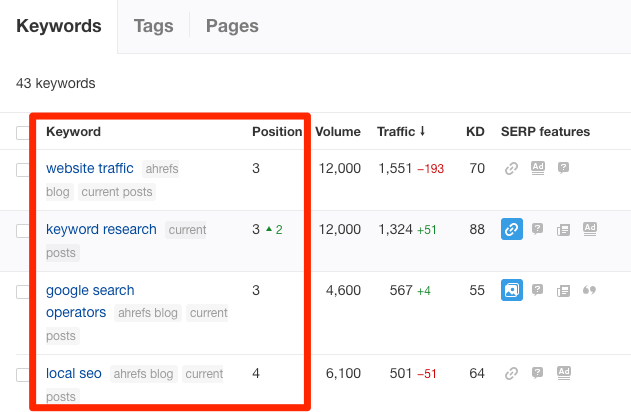
Task: Click People also ask icon in website traffic row
Action: click(563, 167)
